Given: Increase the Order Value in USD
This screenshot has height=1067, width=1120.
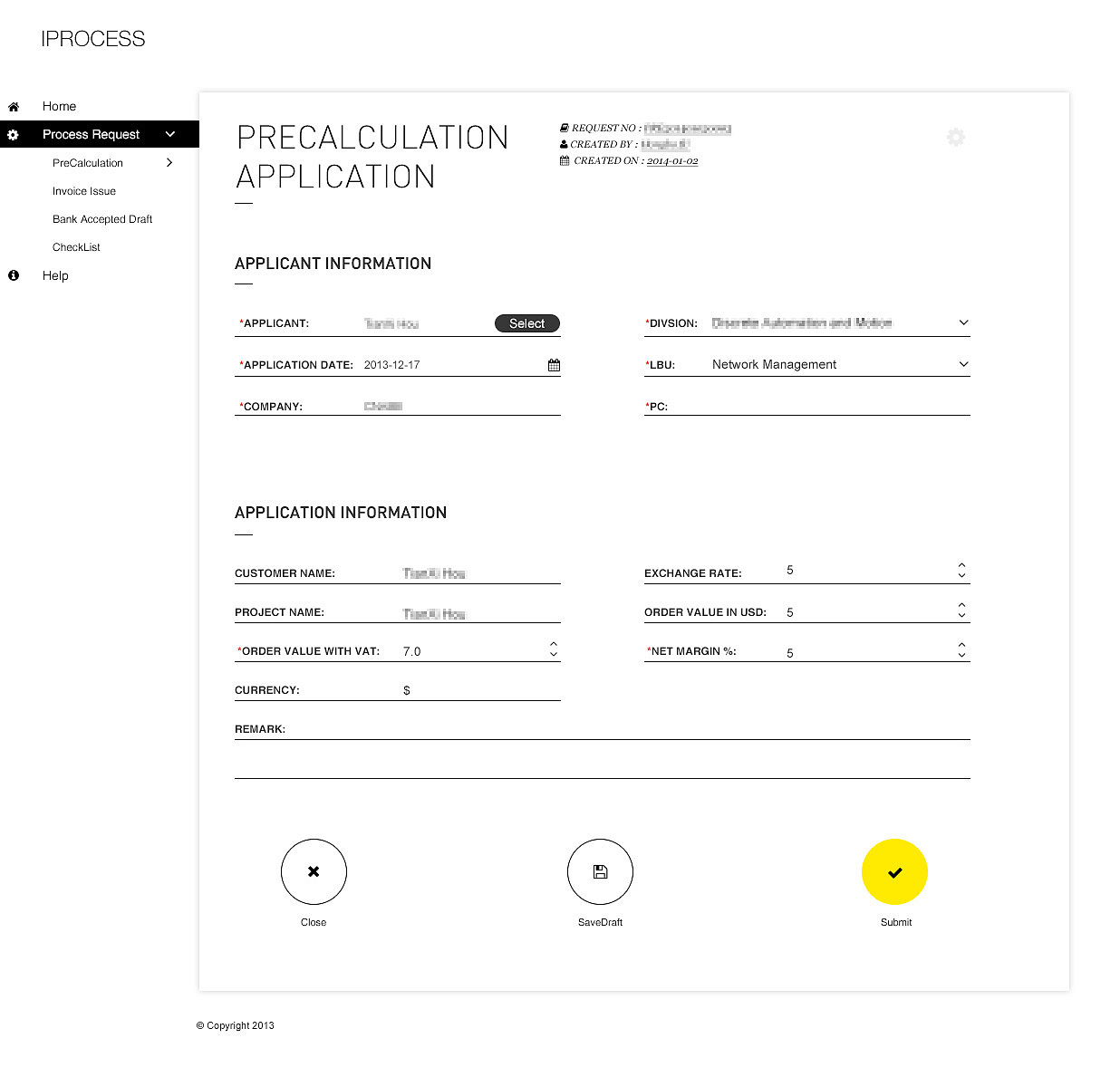Looking at the screenshot, I should 961,604.
